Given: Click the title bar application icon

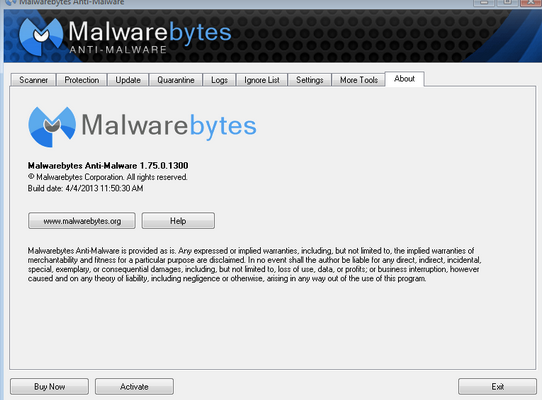Looking at the screenshot, I should (10, 2).
